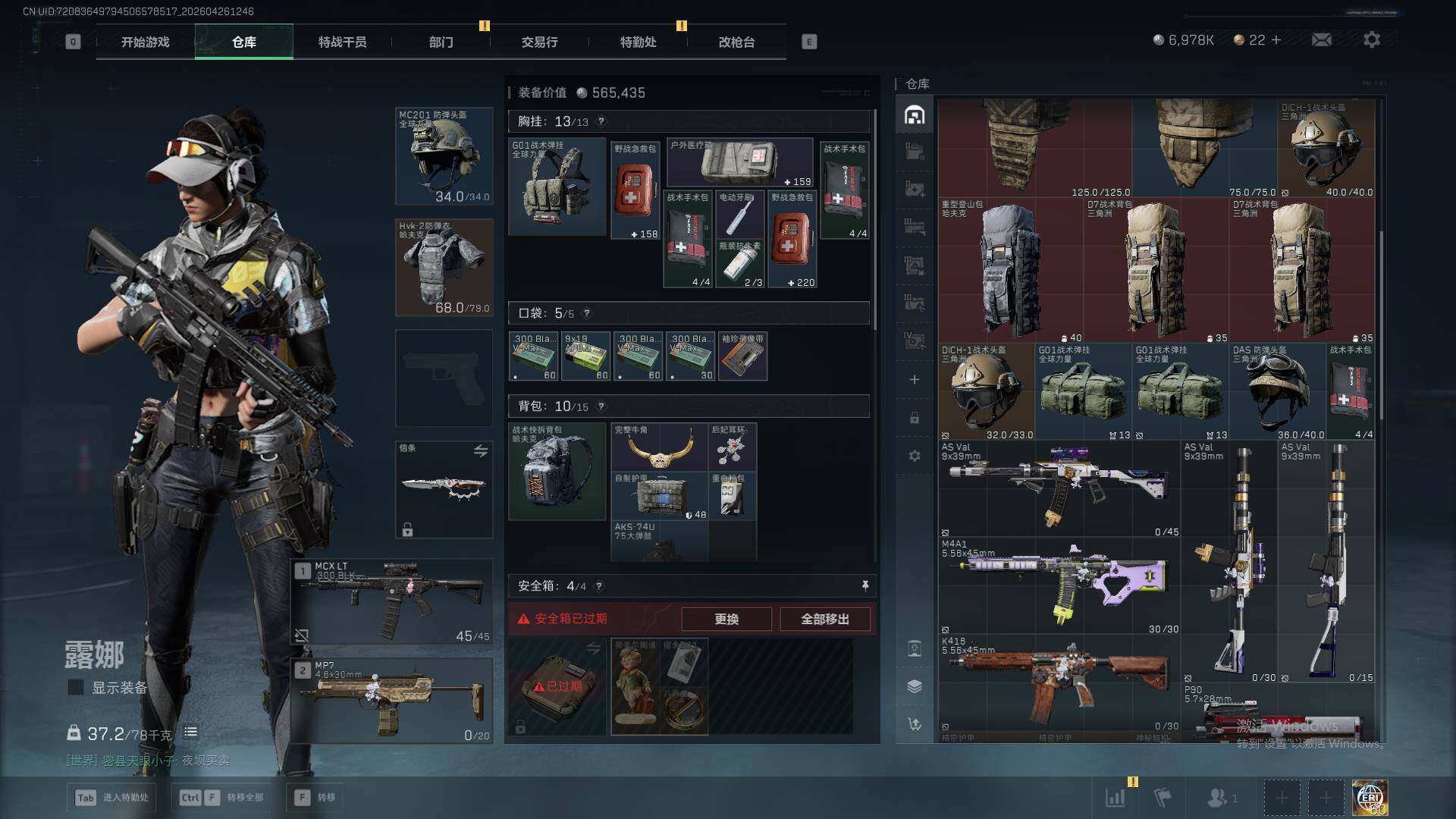Click the F 转移 button

315,797
